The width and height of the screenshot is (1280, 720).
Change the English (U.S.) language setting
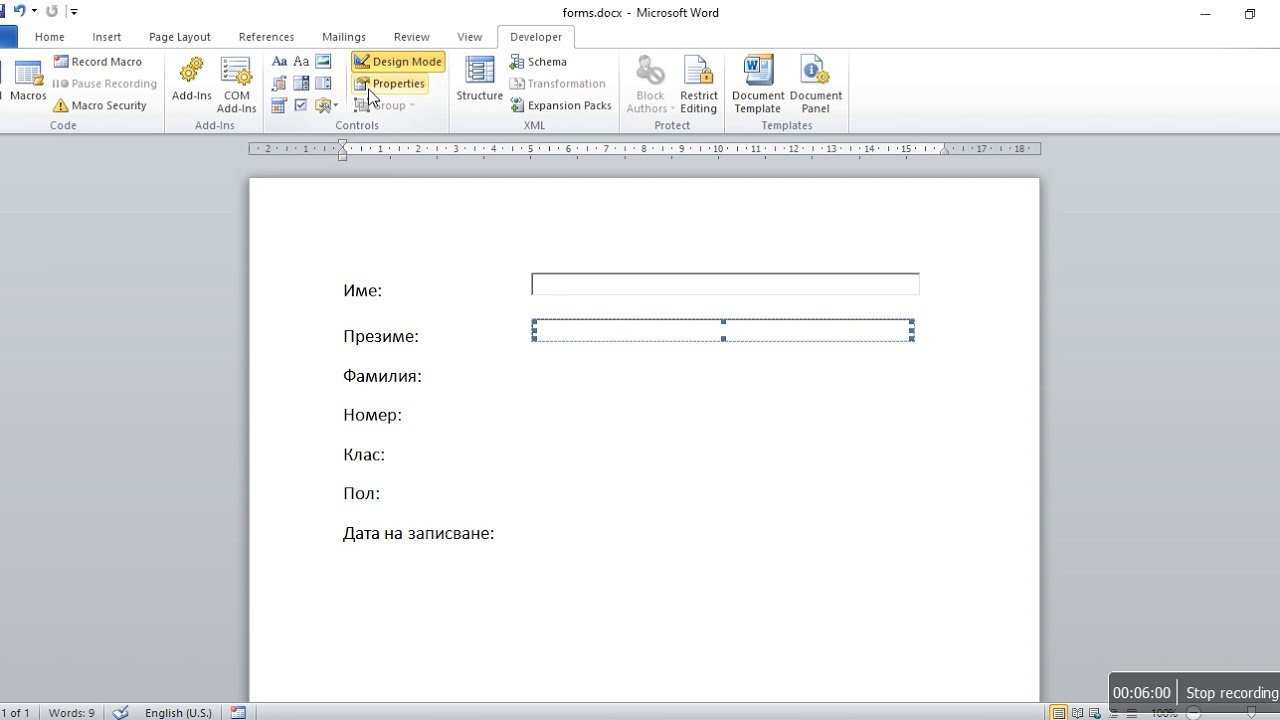tap(178, 713)
